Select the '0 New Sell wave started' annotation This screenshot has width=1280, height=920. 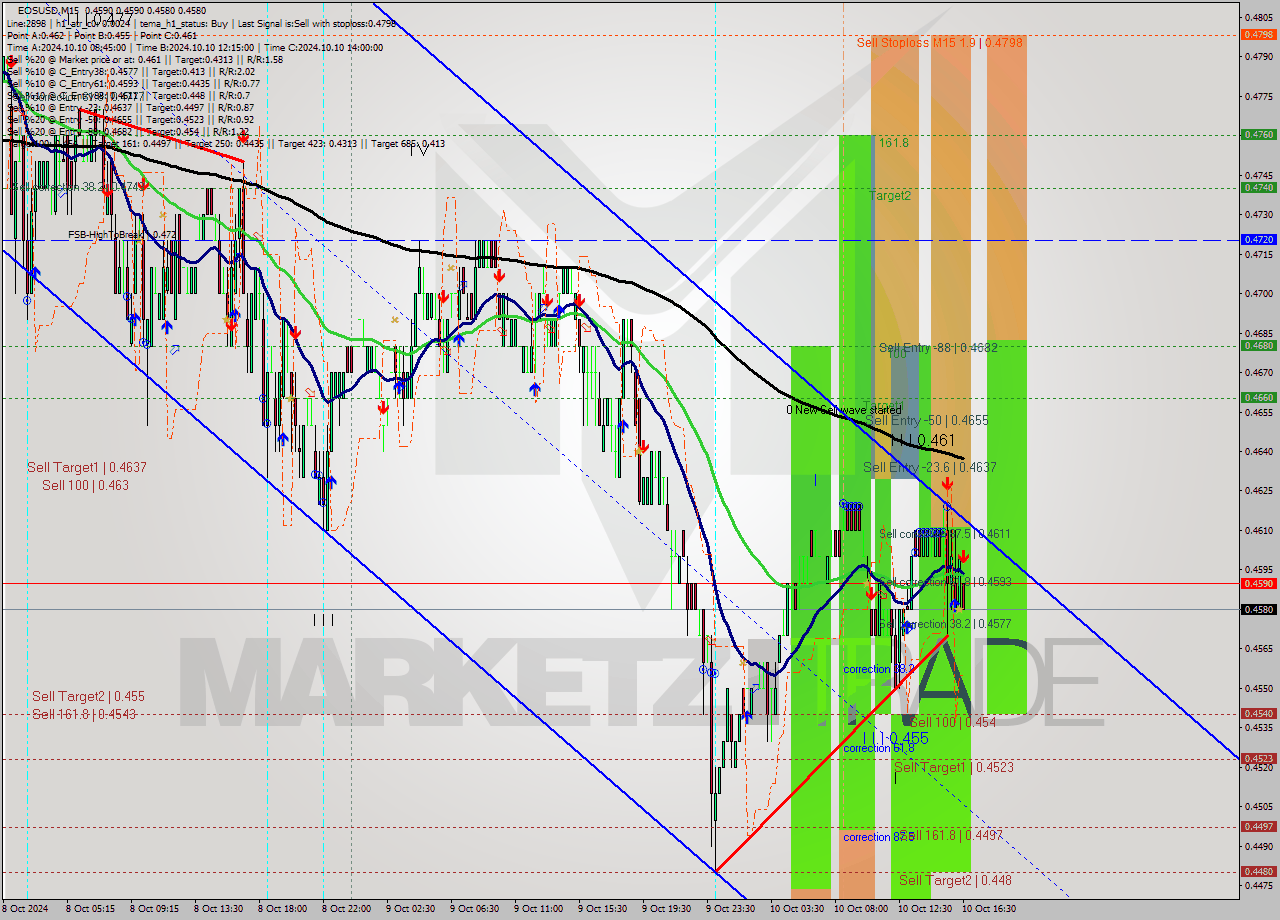point(843,410)
